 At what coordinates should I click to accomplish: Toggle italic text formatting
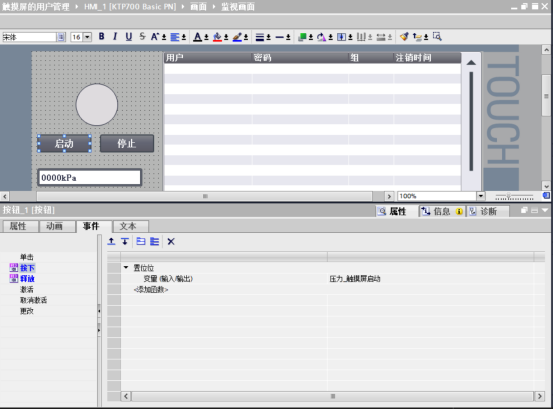point(115,36)
